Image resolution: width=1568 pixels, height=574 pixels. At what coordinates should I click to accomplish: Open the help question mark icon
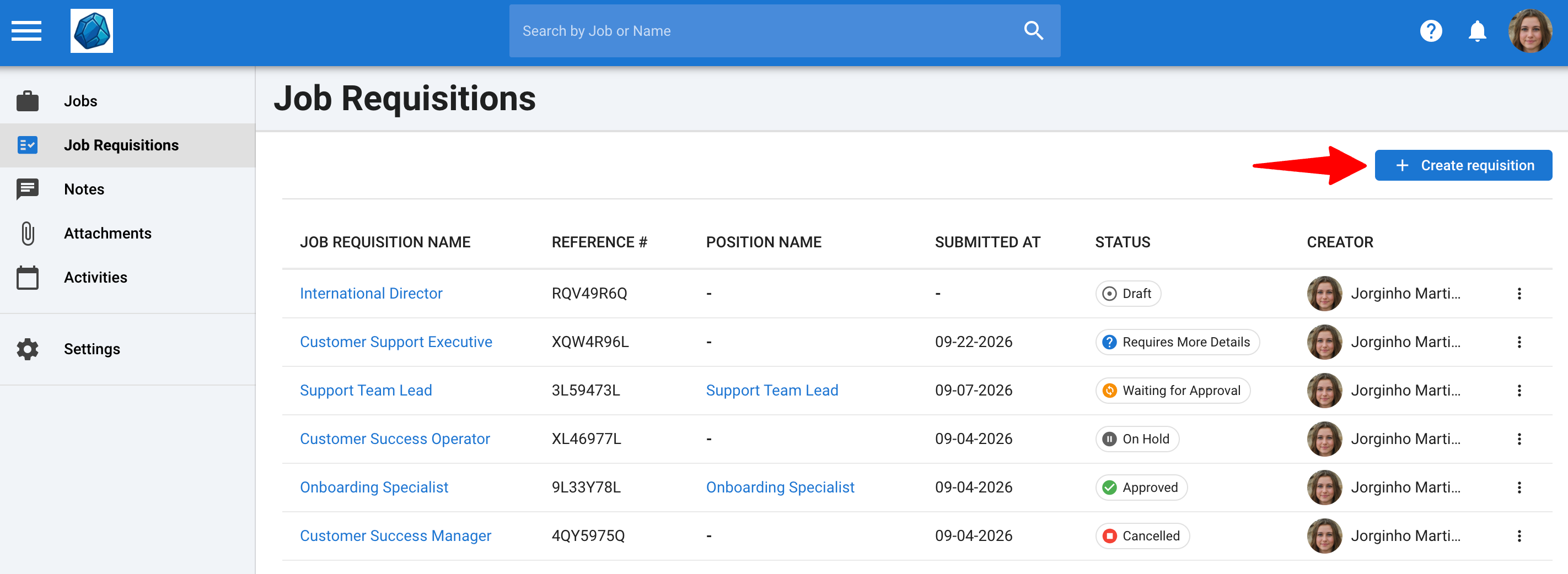(1431, 31)
